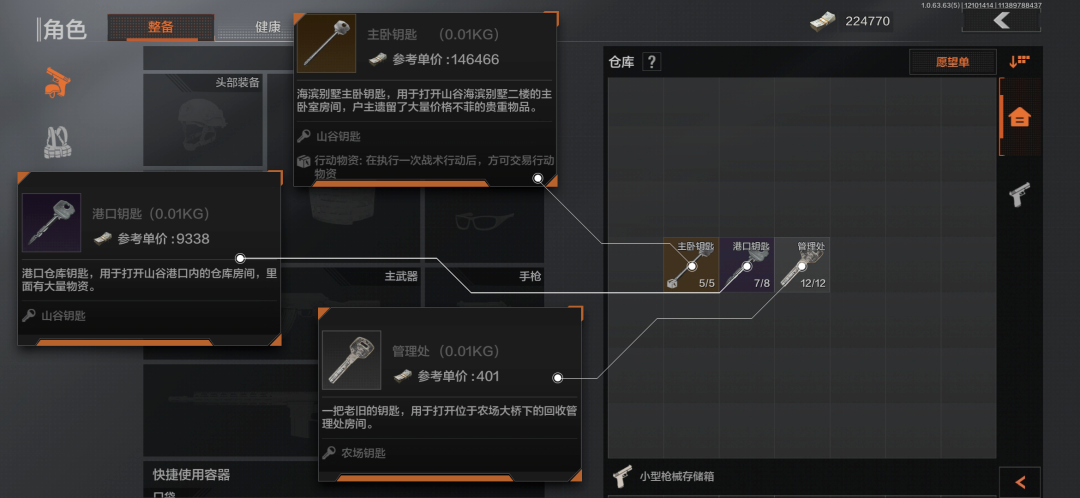
Task: Switch to the home storage sidebar icon
Action: click(1019, 118)
